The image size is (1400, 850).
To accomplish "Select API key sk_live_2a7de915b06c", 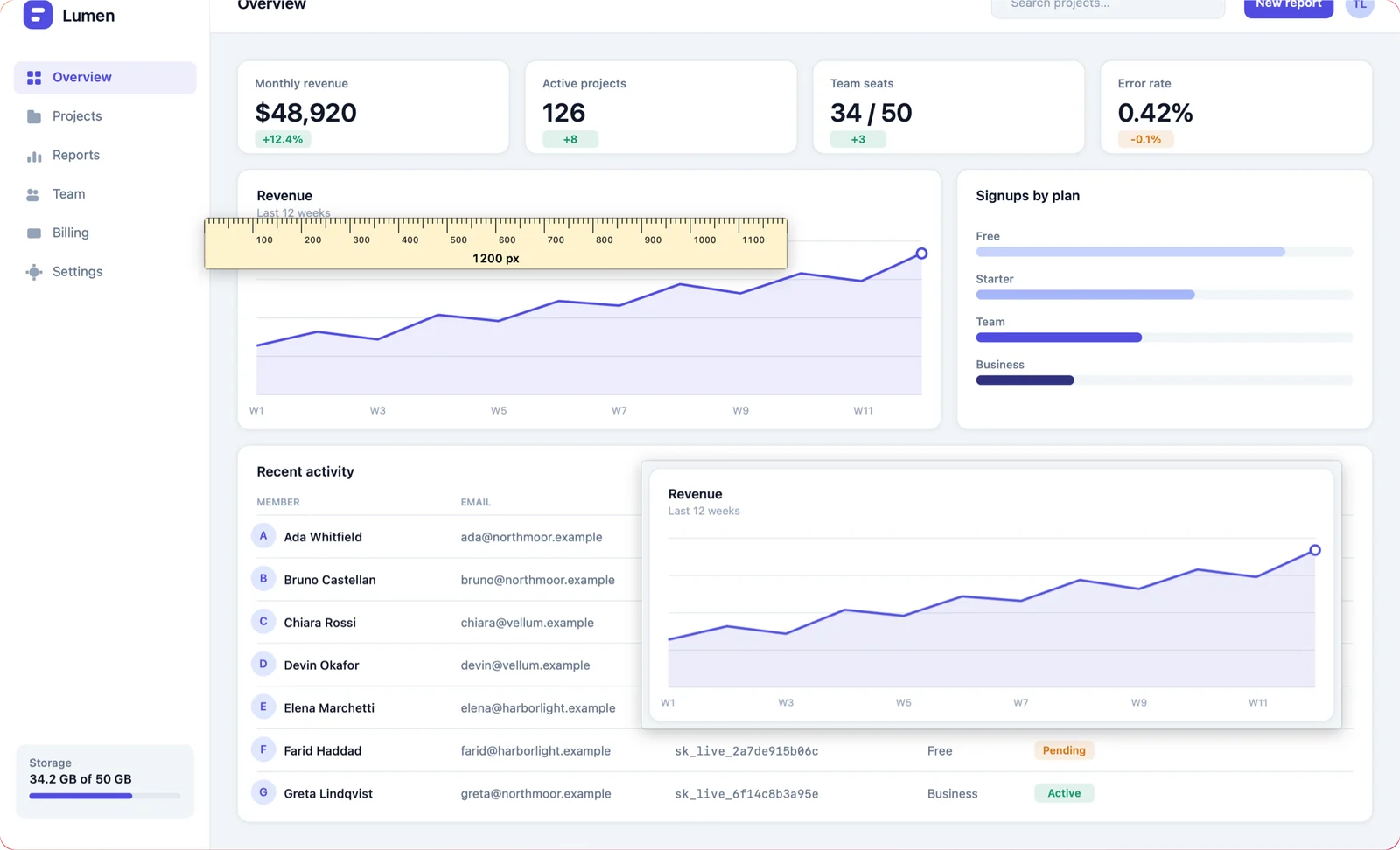I will click(747, 751).
